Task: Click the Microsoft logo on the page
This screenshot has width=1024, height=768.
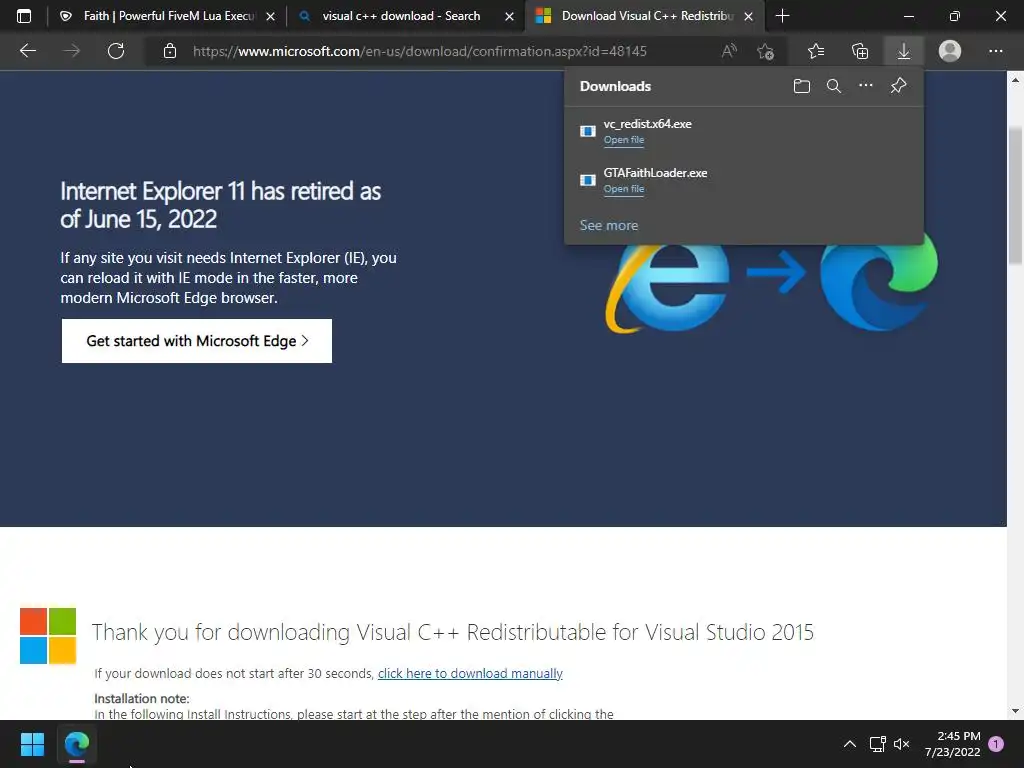Action: tap(48, 635)
